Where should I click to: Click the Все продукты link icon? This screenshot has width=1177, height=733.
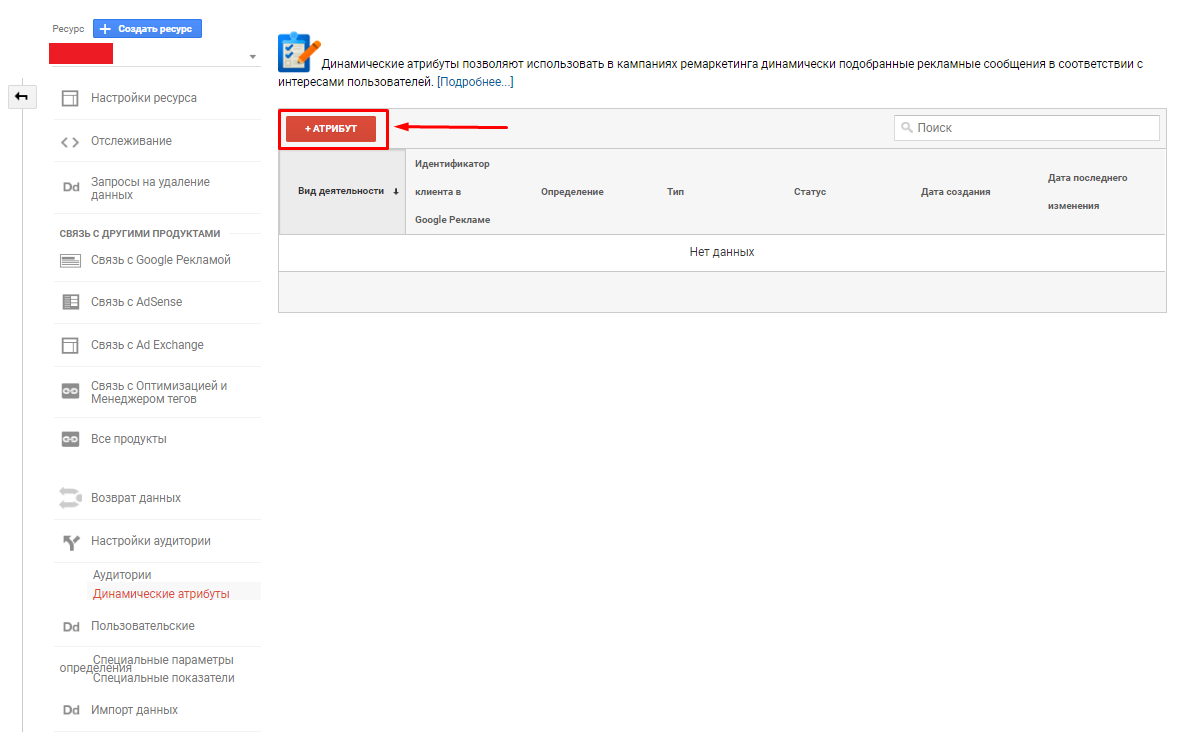[x=71, y=439]
